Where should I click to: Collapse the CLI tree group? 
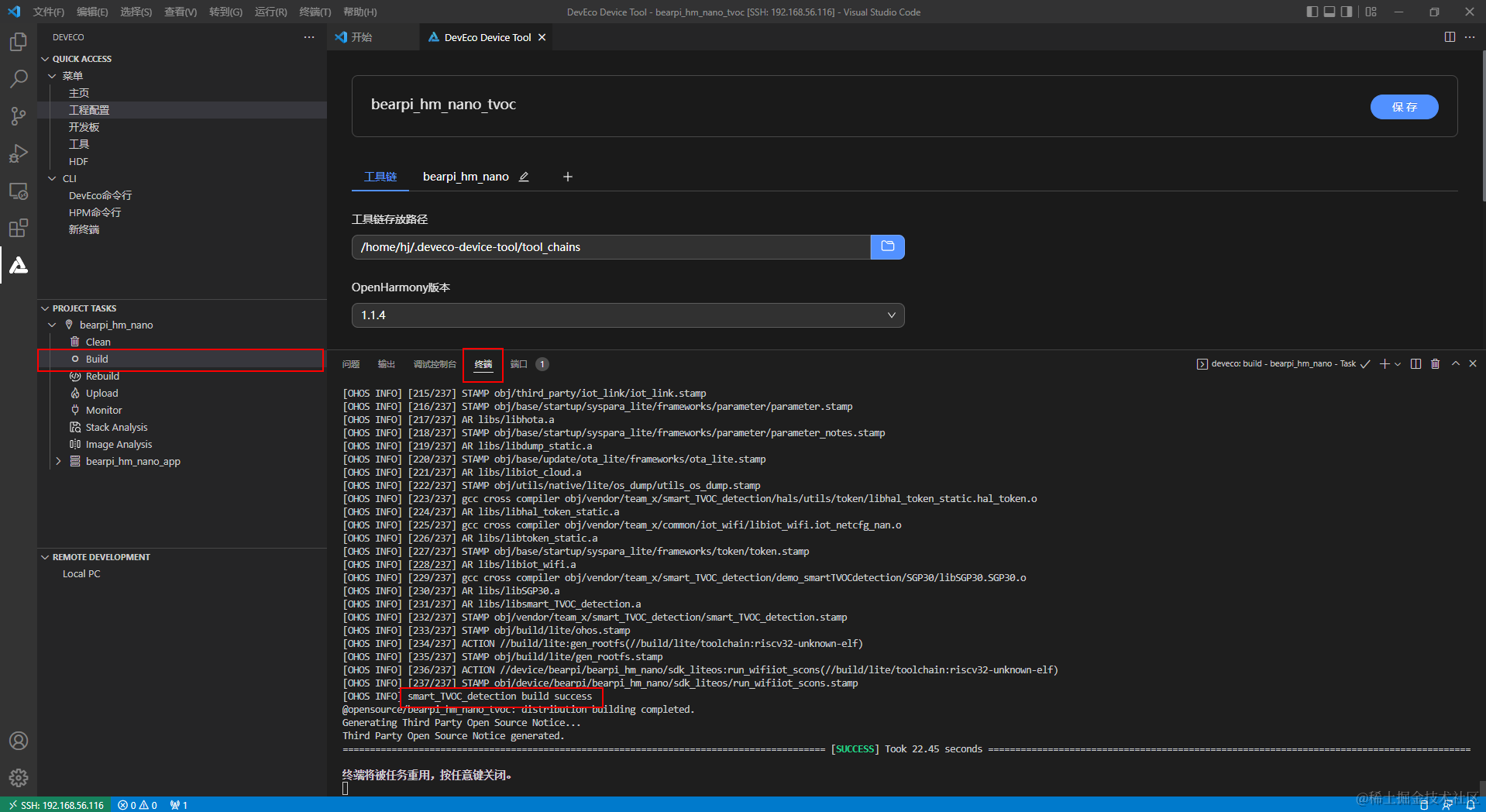tap(52, 178)
